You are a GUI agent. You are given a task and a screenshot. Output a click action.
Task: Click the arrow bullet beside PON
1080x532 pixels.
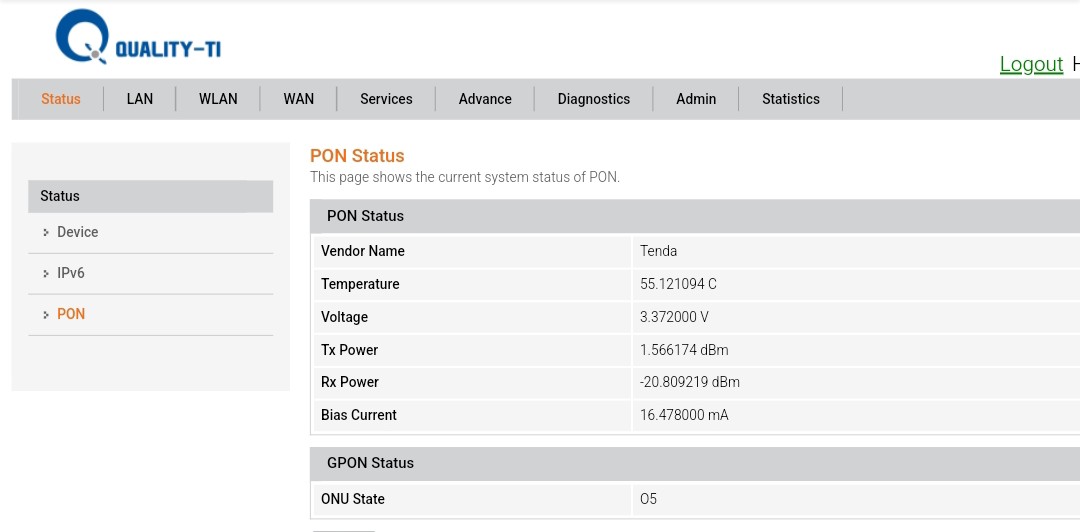(x=46, y=315)
